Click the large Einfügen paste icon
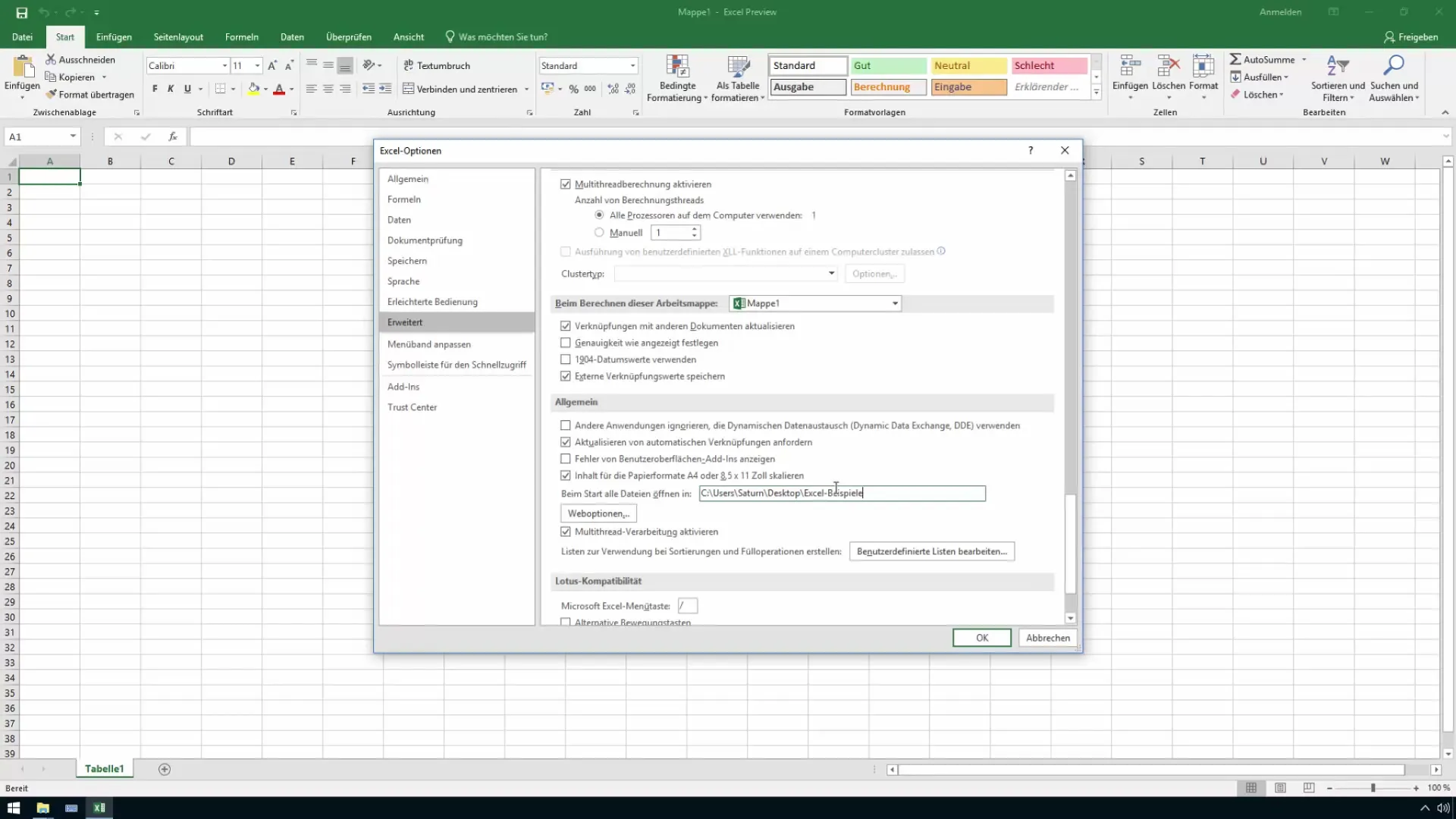This screenshot has height=819, width=1456. [x=22, y=67]
